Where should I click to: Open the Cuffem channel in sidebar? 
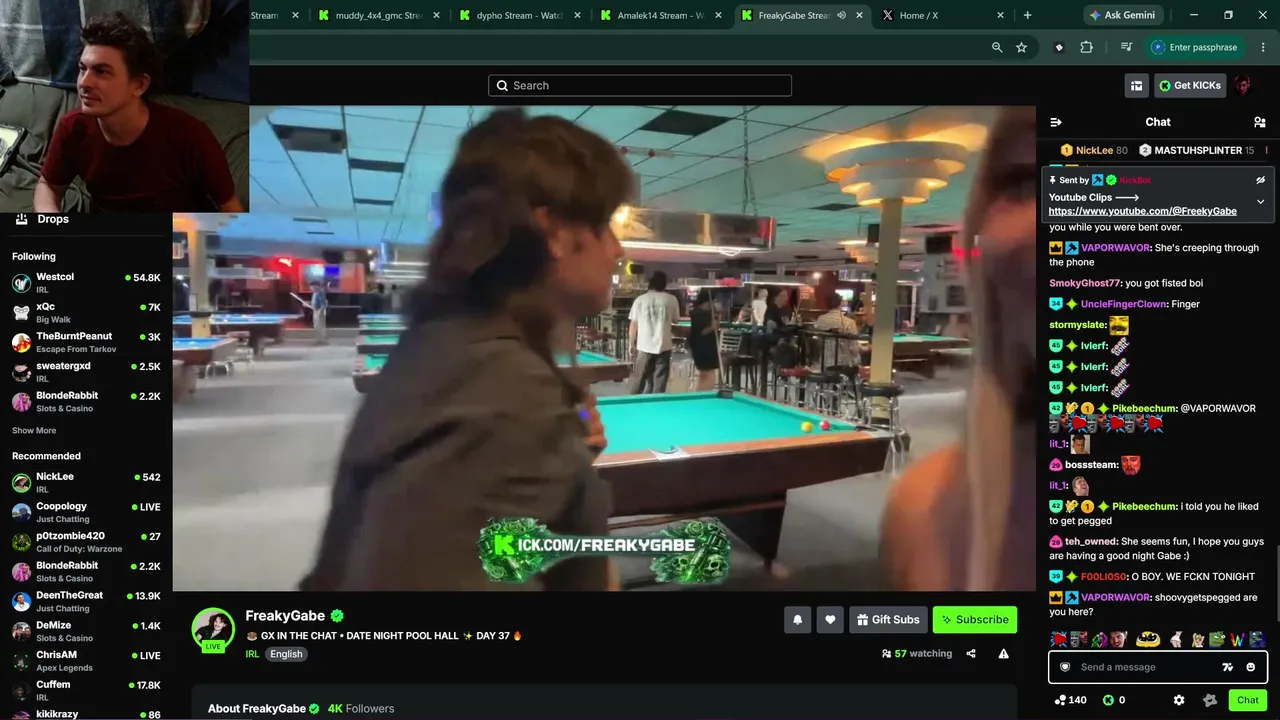pyautogui.click(x=86, y=690)
